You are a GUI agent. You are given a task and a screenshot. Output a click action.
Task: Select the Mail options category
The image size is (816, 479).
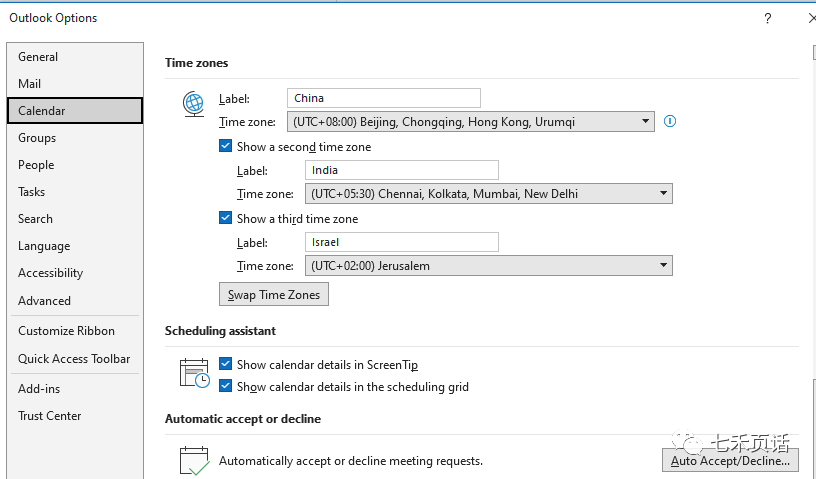click(75, 84)
